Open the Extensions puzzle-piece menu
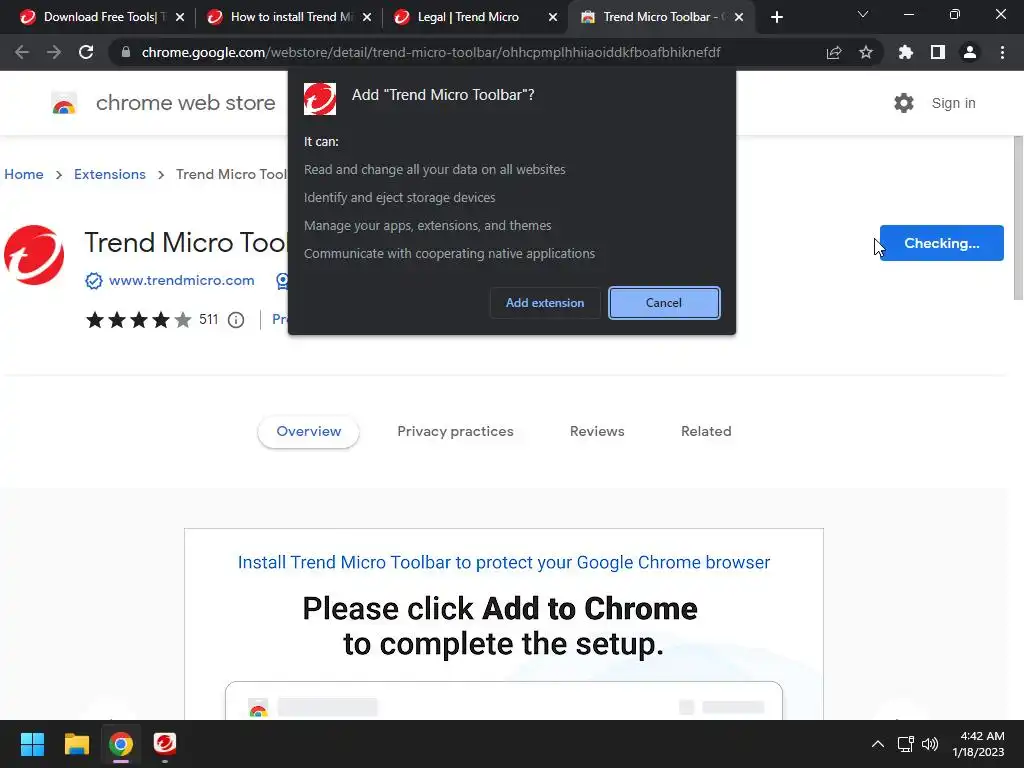This screenshot has height=768, width=1024. [x=906, y=52]
